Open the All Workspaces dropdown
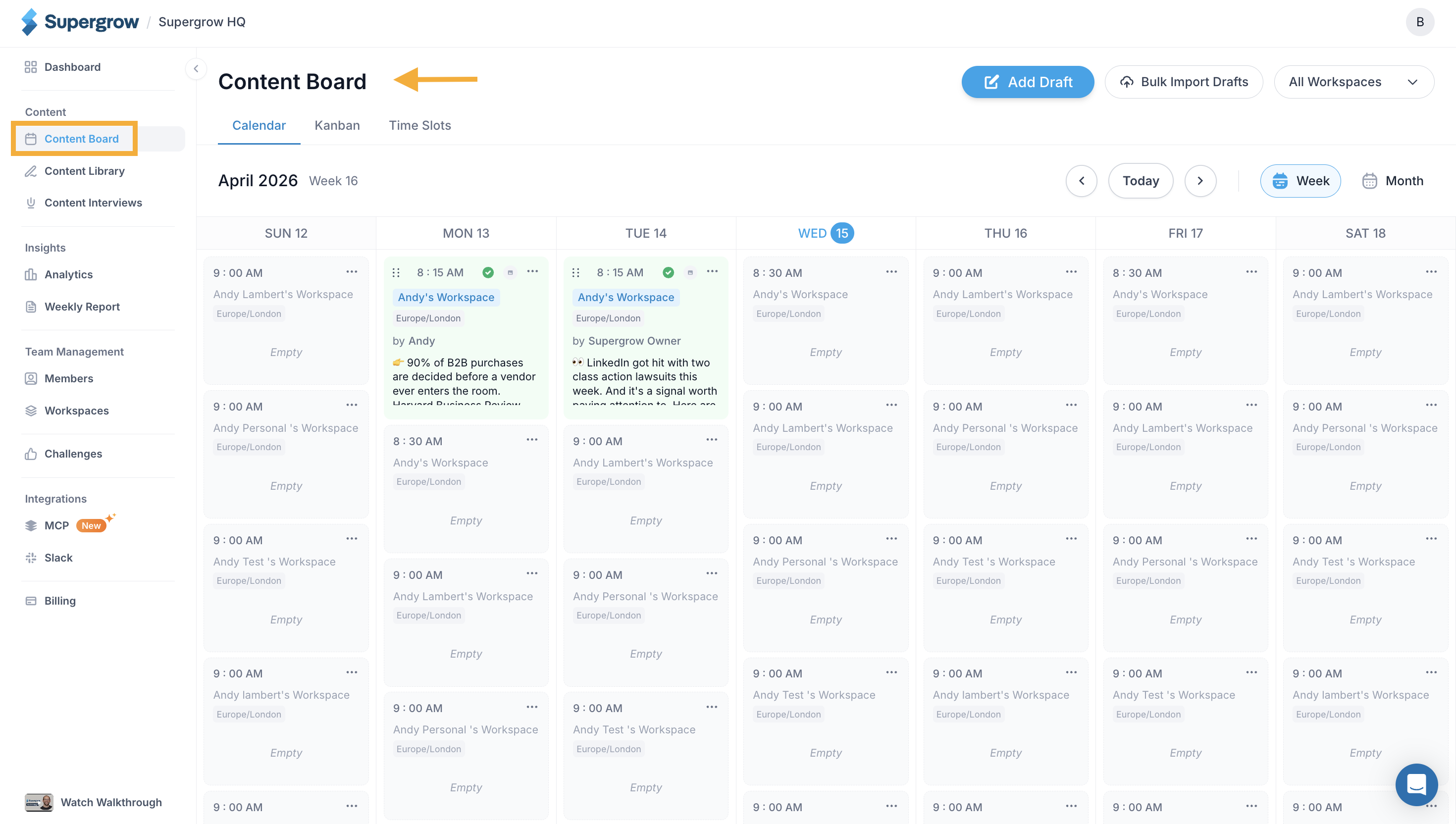 pos(1354,82)
